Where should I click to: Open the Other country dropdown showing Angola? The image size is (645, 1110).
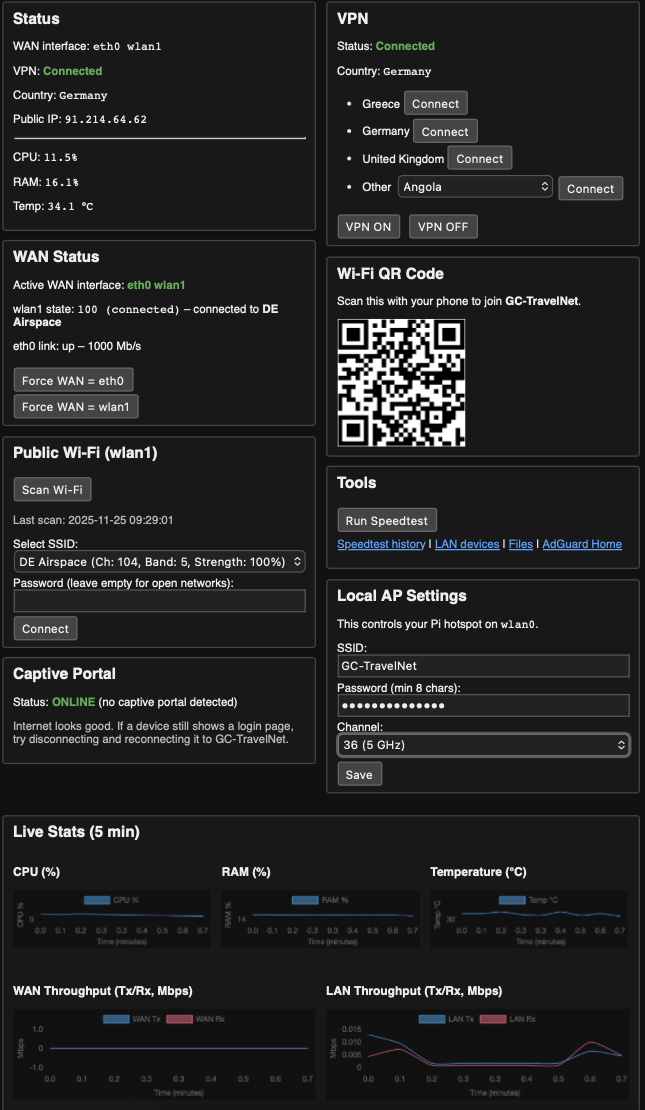click(475, 187)
